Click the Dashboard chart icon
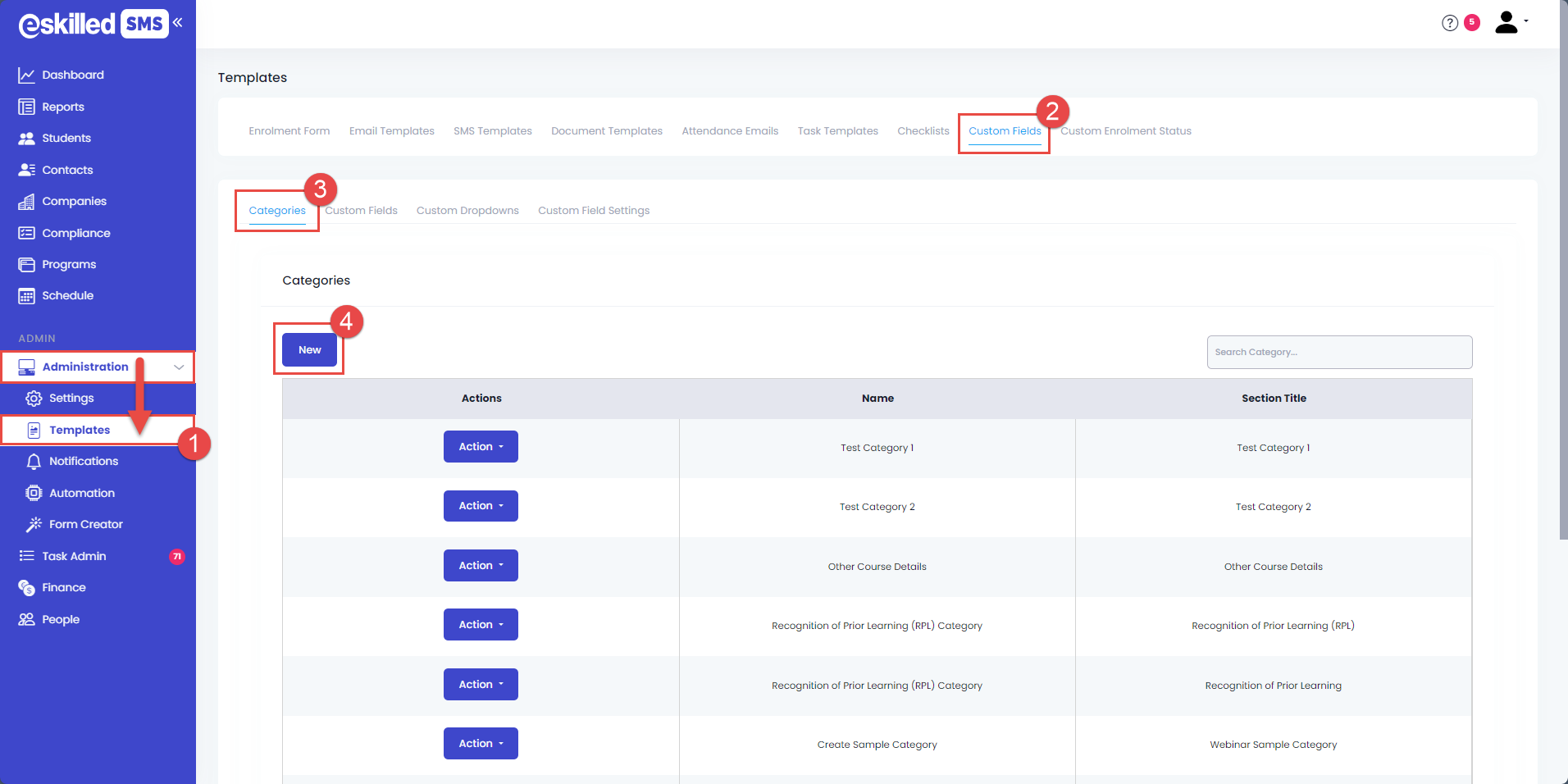Image resolution: width=1568 pixels, height=784 pixels. (x=26, y=75)
